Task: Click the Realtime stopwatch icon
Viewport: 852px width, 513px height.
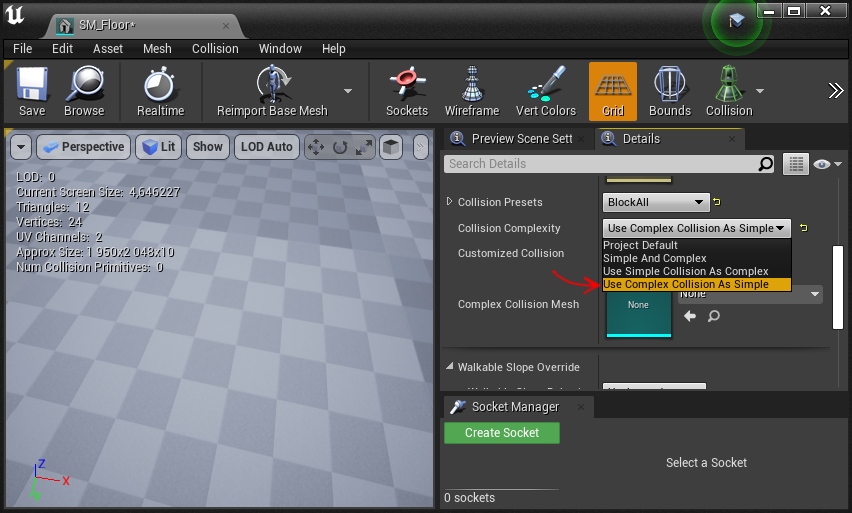Action: click(x=160, y=85)
